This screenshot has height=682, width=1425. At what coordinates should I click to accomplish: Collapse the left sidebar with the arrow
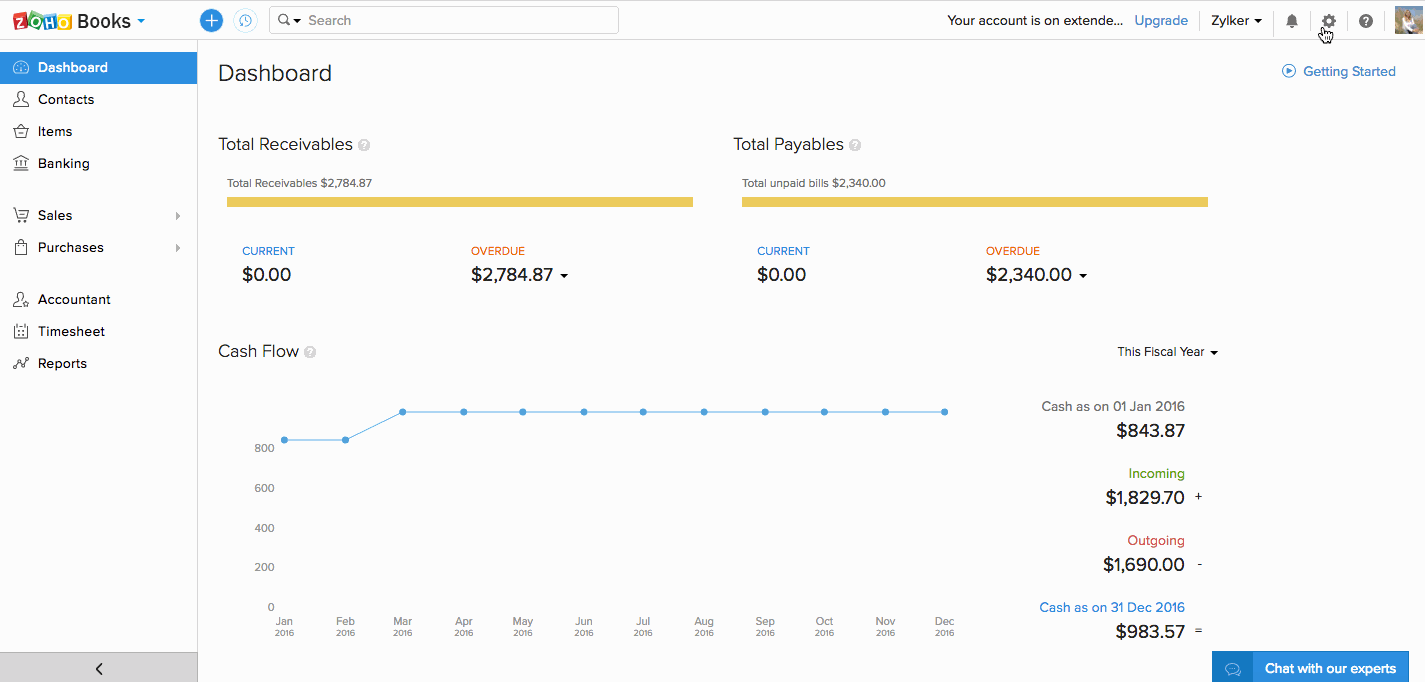tap(98, 668)
